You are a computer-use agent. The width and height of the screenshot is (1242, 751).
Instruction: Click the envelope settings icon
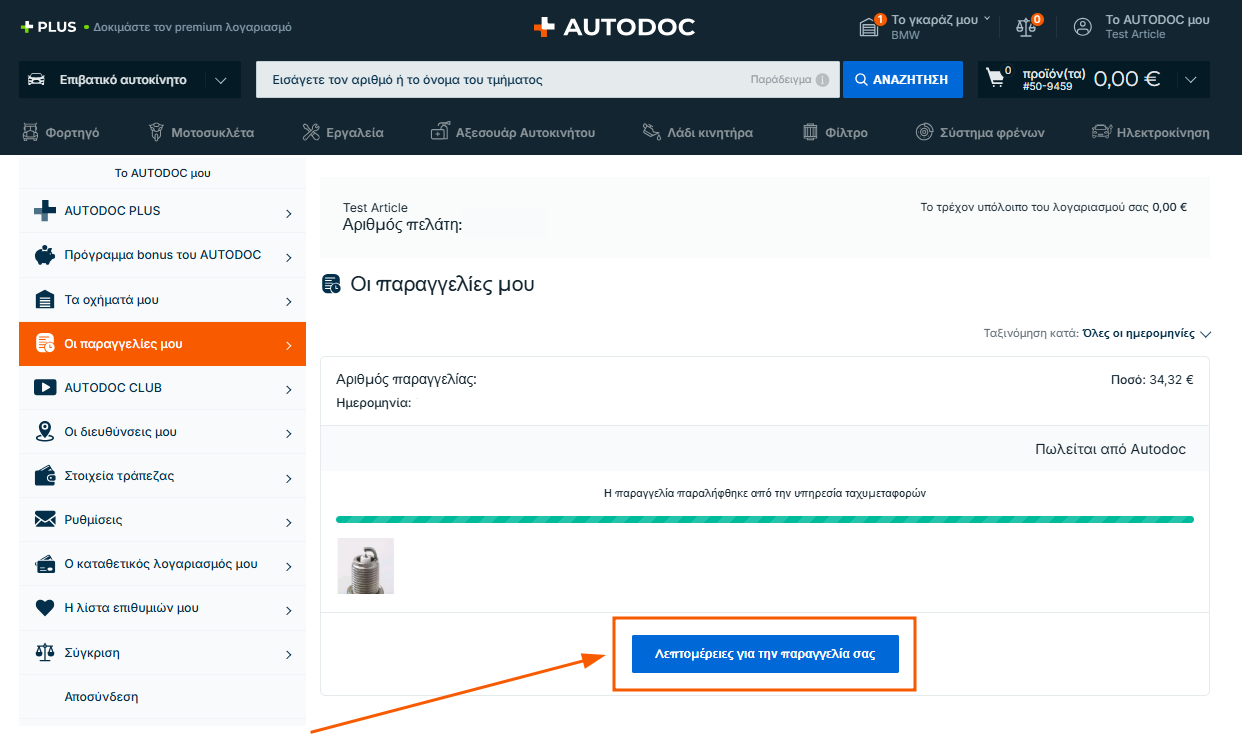tap(45, 520)
